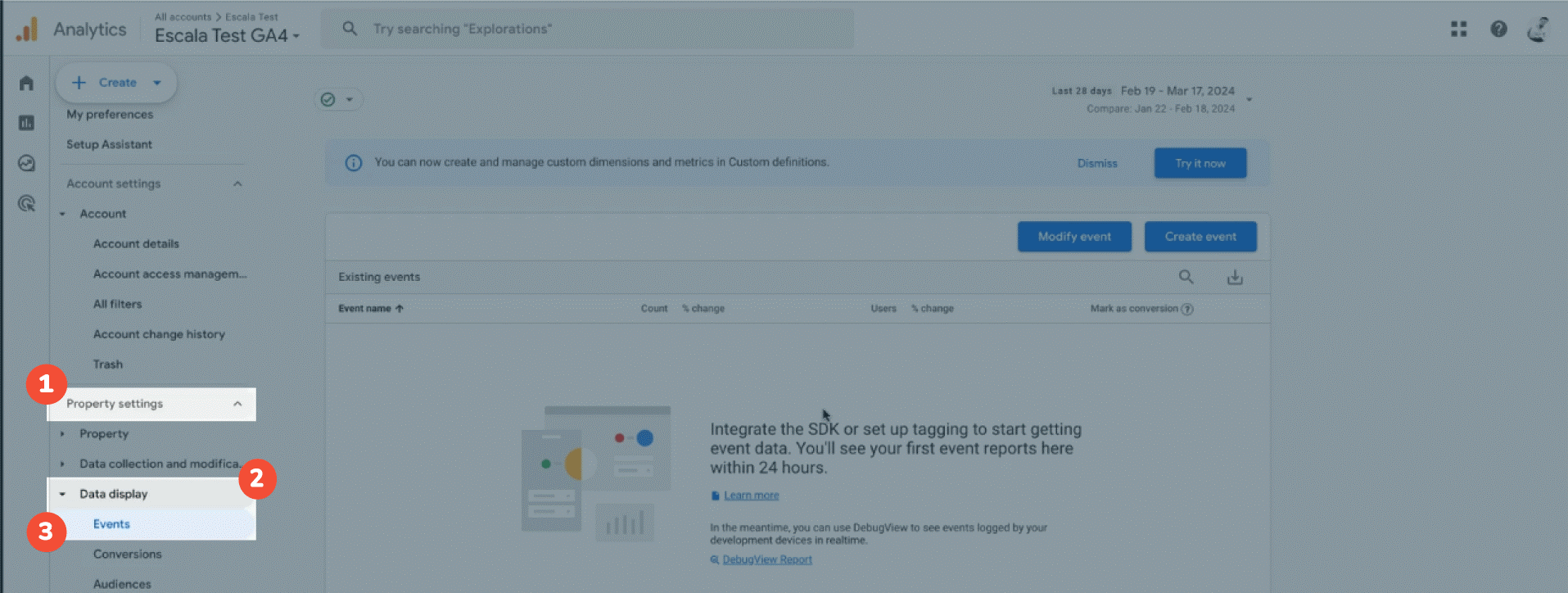Open the DebugView Report link

point(767,560)
